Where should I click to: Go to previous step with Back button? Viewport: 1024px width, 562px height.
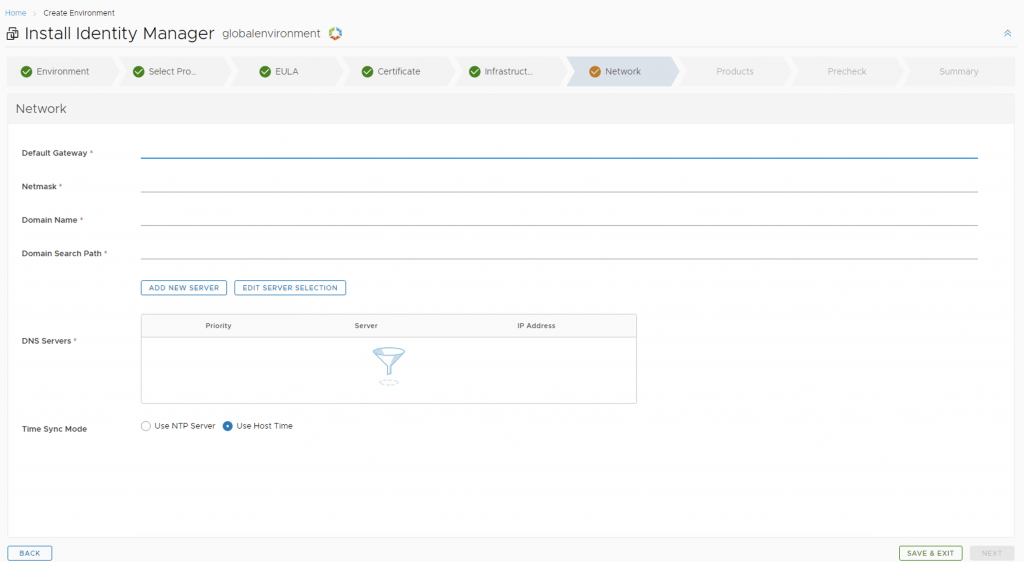(30, 553)
